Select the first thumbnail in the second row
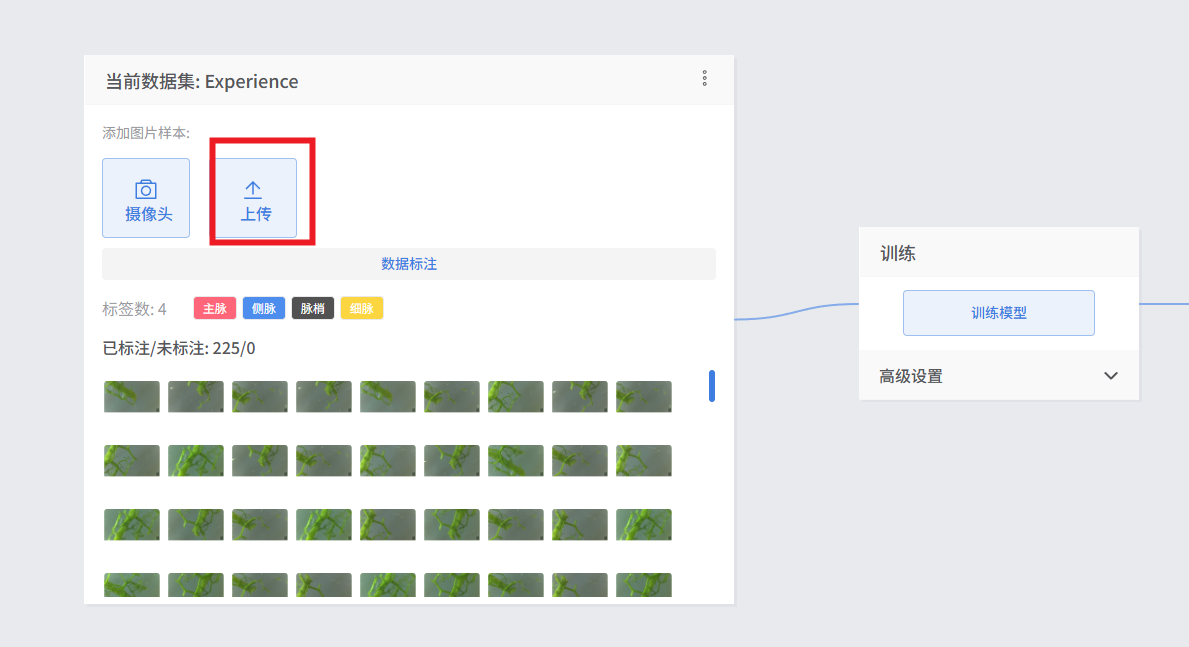The height and width of the screenshot is (647, 1189). click(132, 461)
